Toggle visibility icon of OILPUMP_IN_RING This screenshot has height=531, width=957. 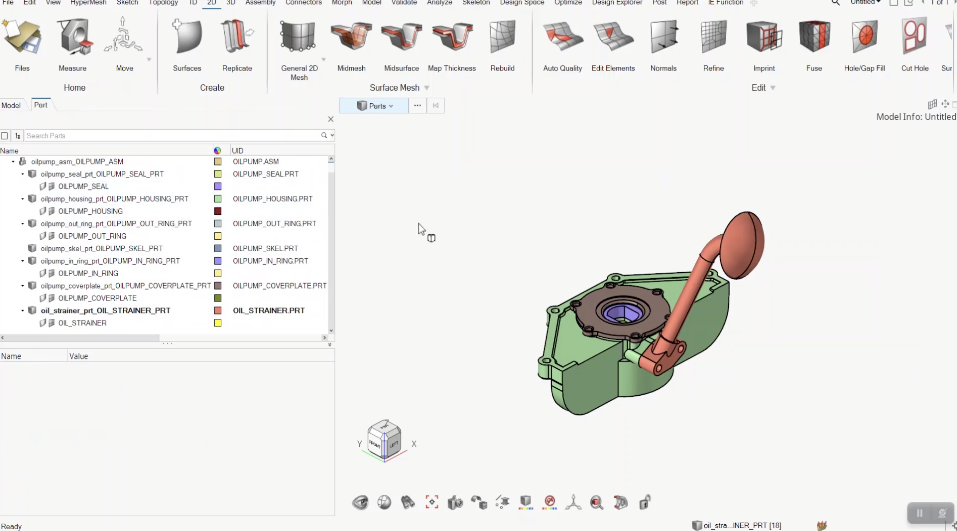[x=43, y=273]
